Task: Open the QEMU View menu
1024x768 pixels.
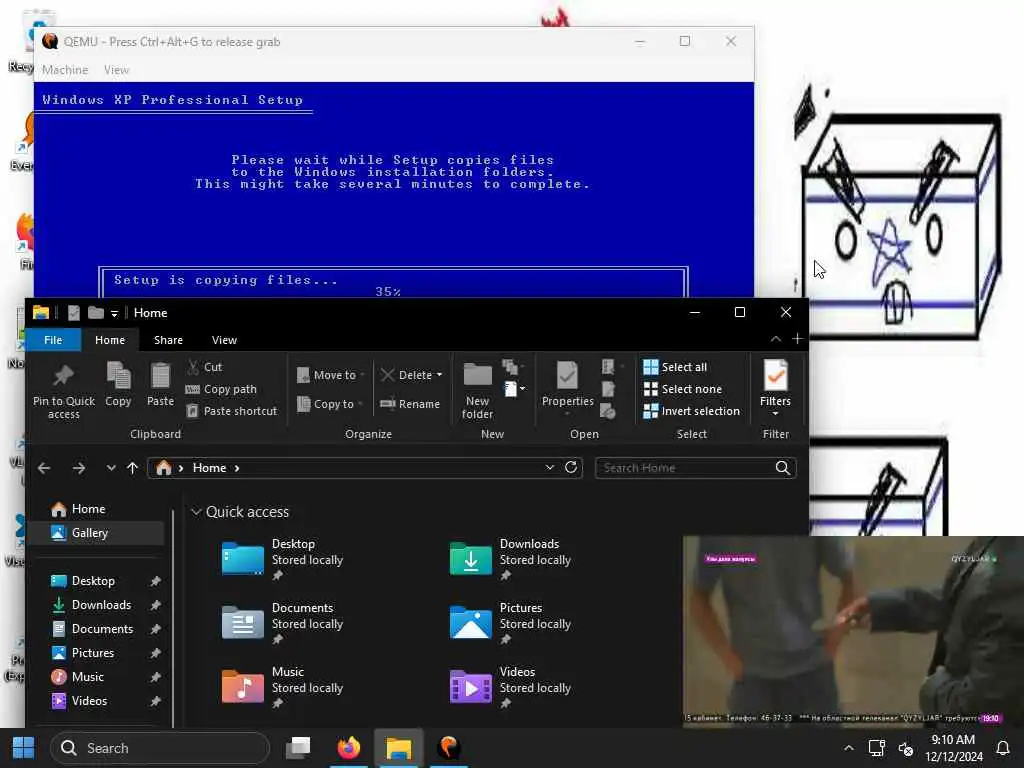Action: click(x=116, y=70)
